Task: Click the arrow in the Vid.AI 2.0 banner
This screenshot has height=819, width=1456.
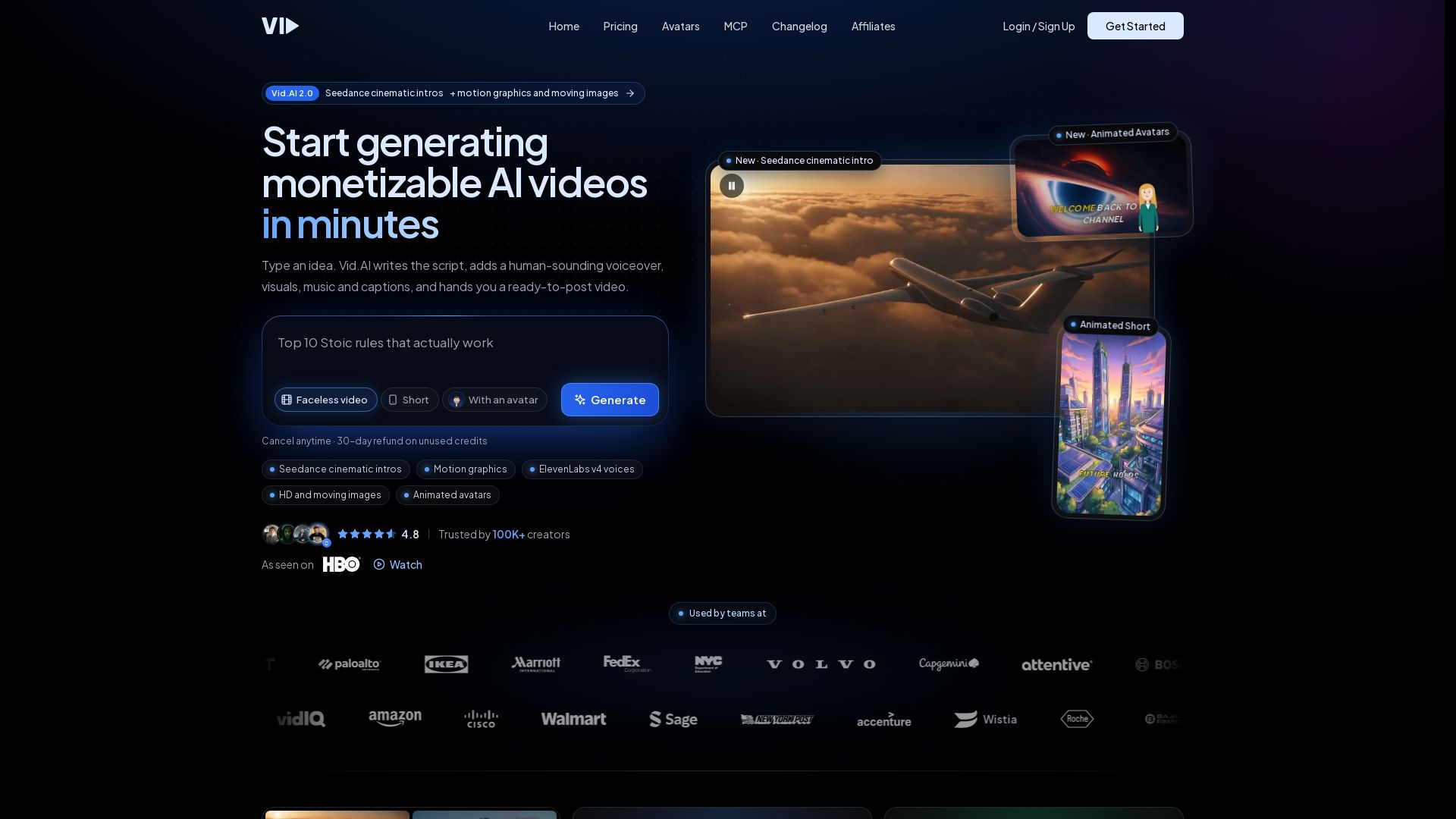Action: coord(630,93)
